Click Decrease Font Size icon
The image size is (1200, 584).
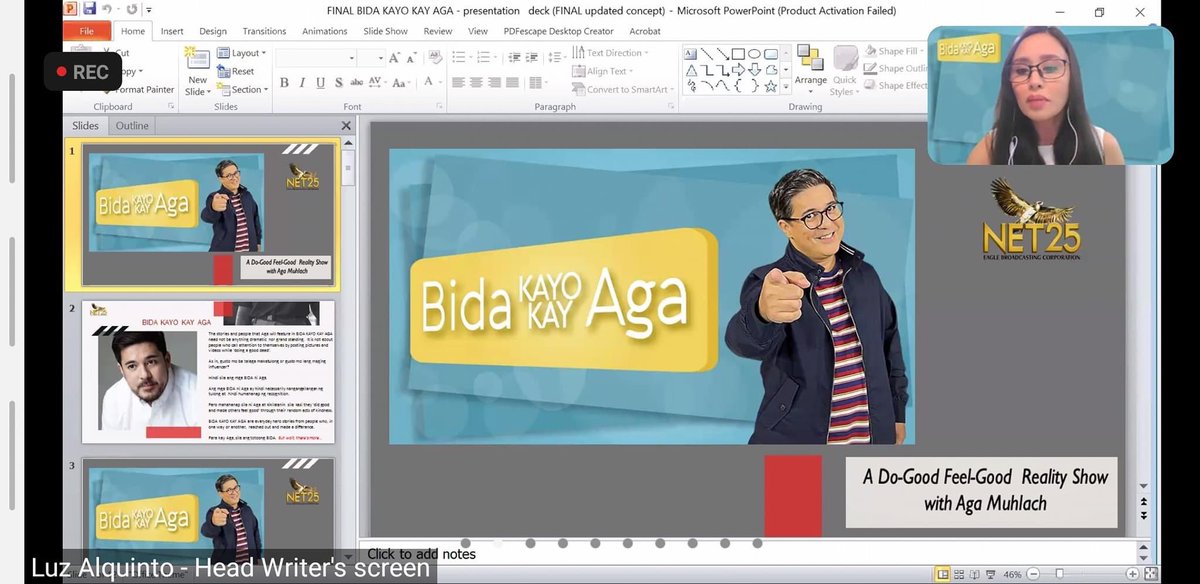click(413, 58)
